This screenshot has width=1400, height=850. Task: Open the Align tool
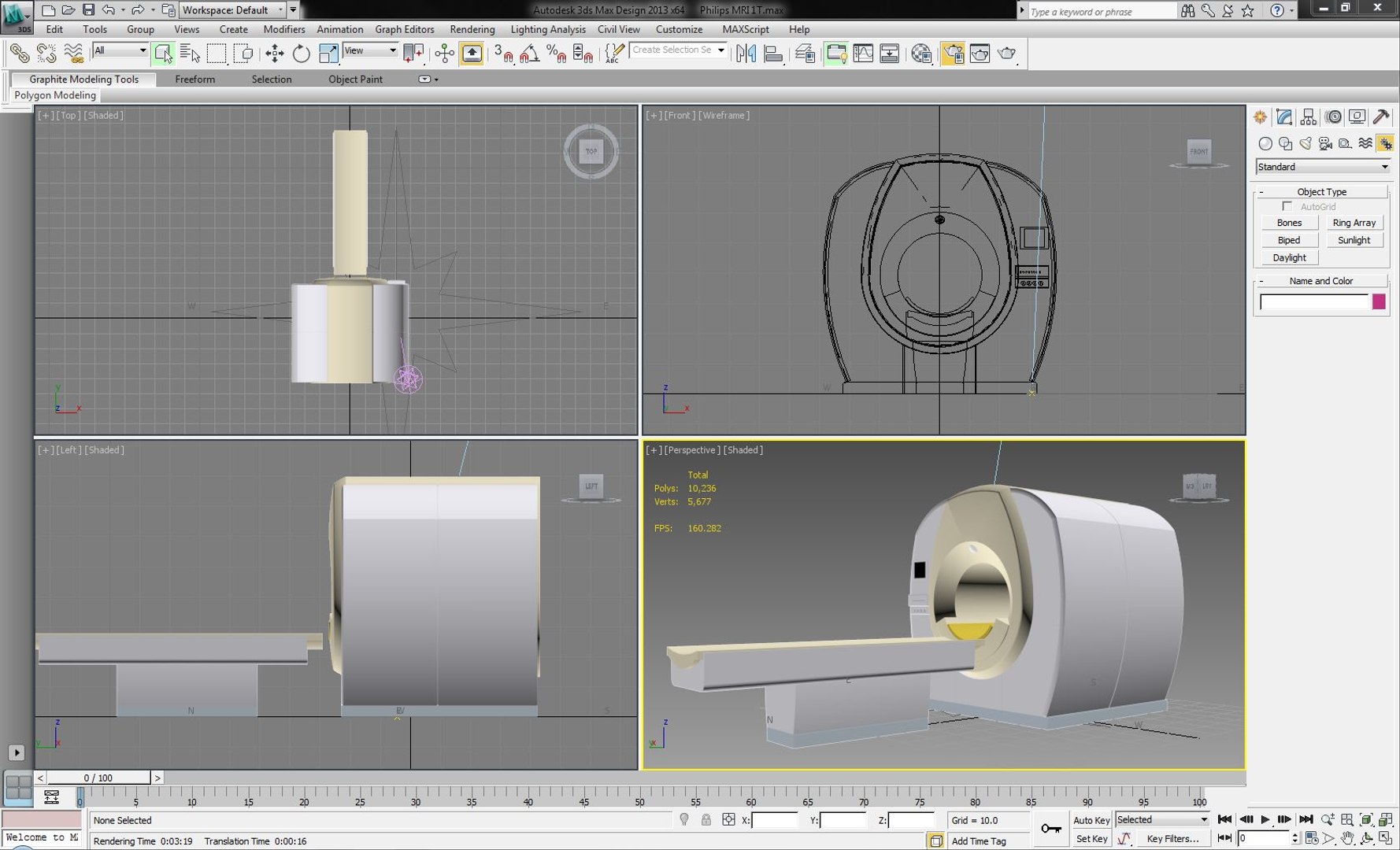coord(773,54)
